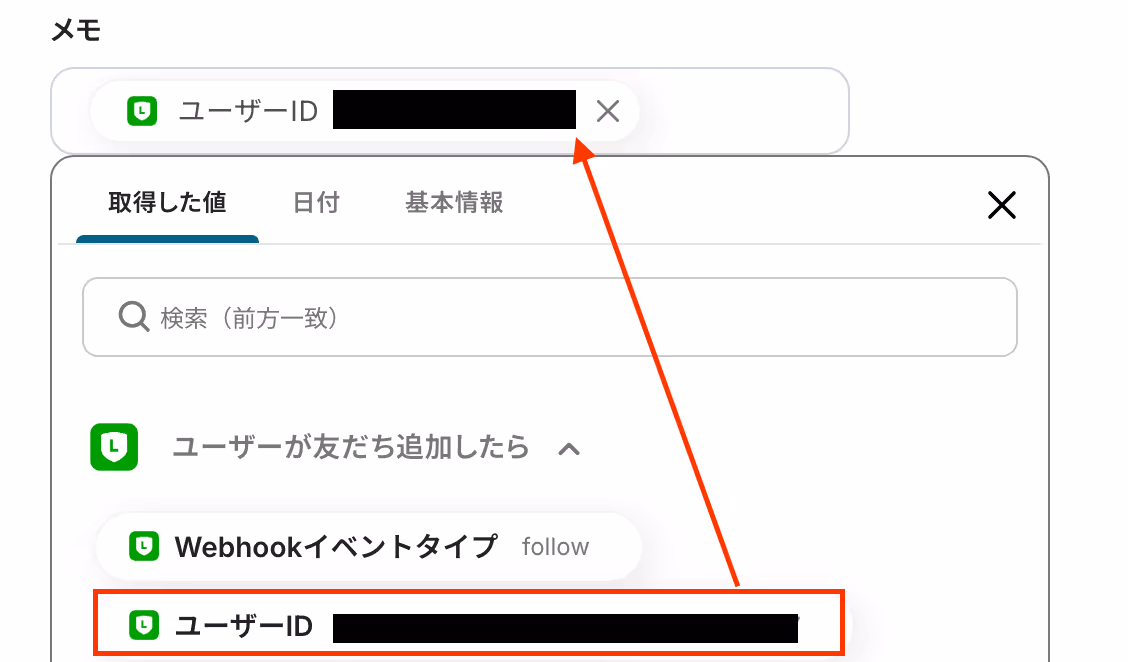Insert the Webhookイベントタイプ follow value
The image size is (1128, 662).
[x=368, y=547]
